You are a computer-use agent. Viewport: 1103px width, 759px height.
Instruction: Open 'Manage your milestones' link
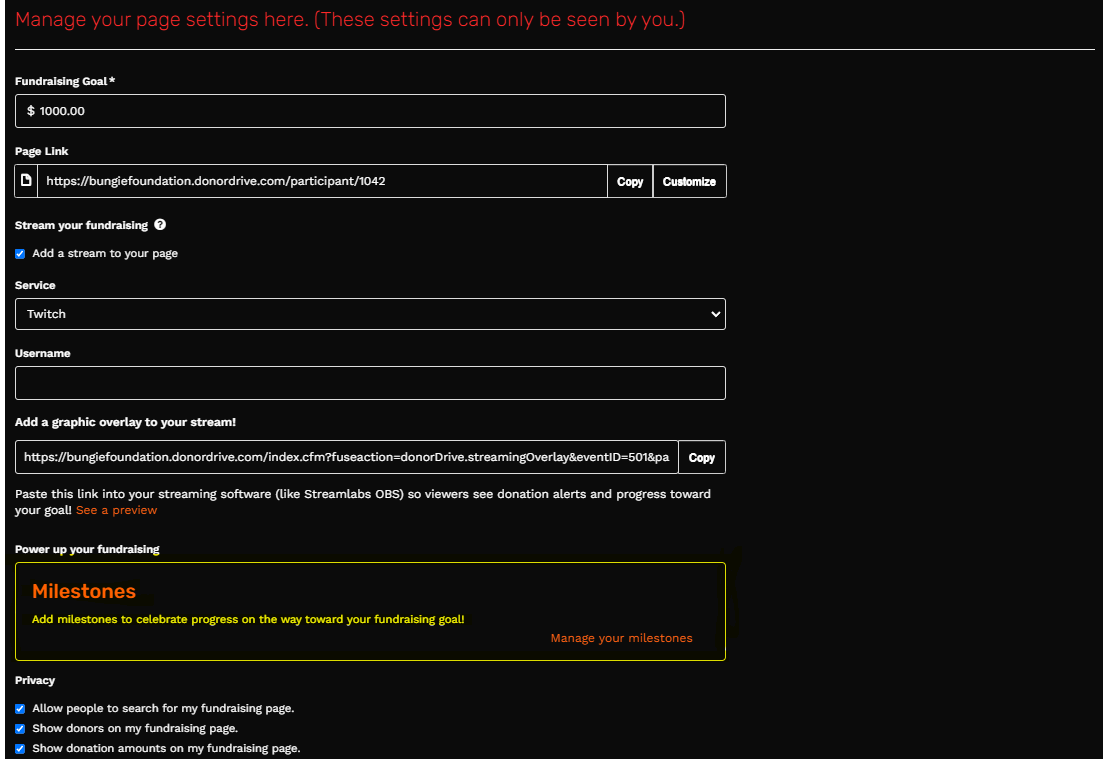pos(621,638)
